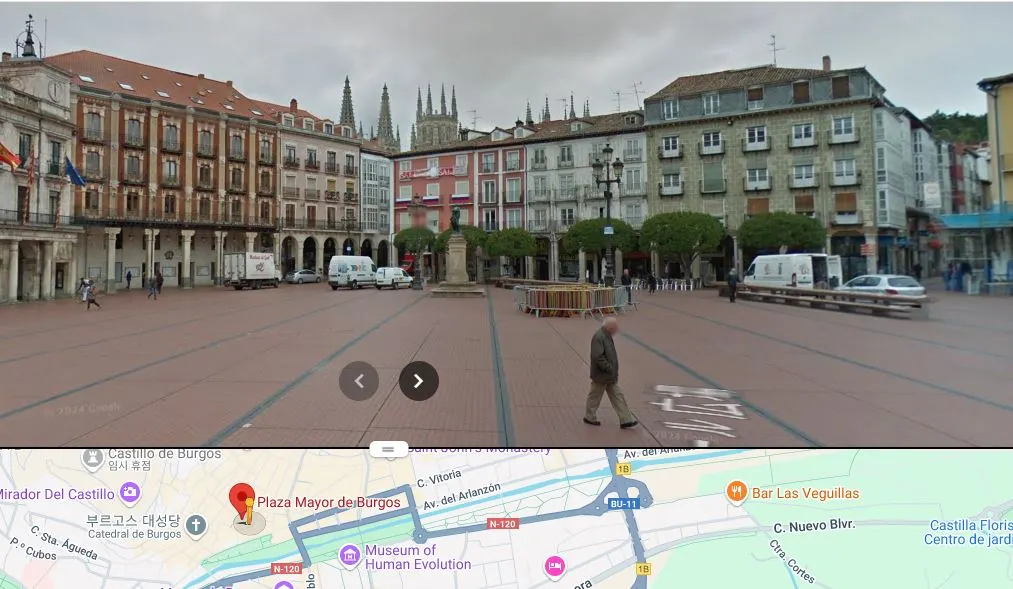The height and width of the screenshot is (589, 1013).
Task: Select the Catedral de Burgos cross icon
Action: click(x=196, y=526)
